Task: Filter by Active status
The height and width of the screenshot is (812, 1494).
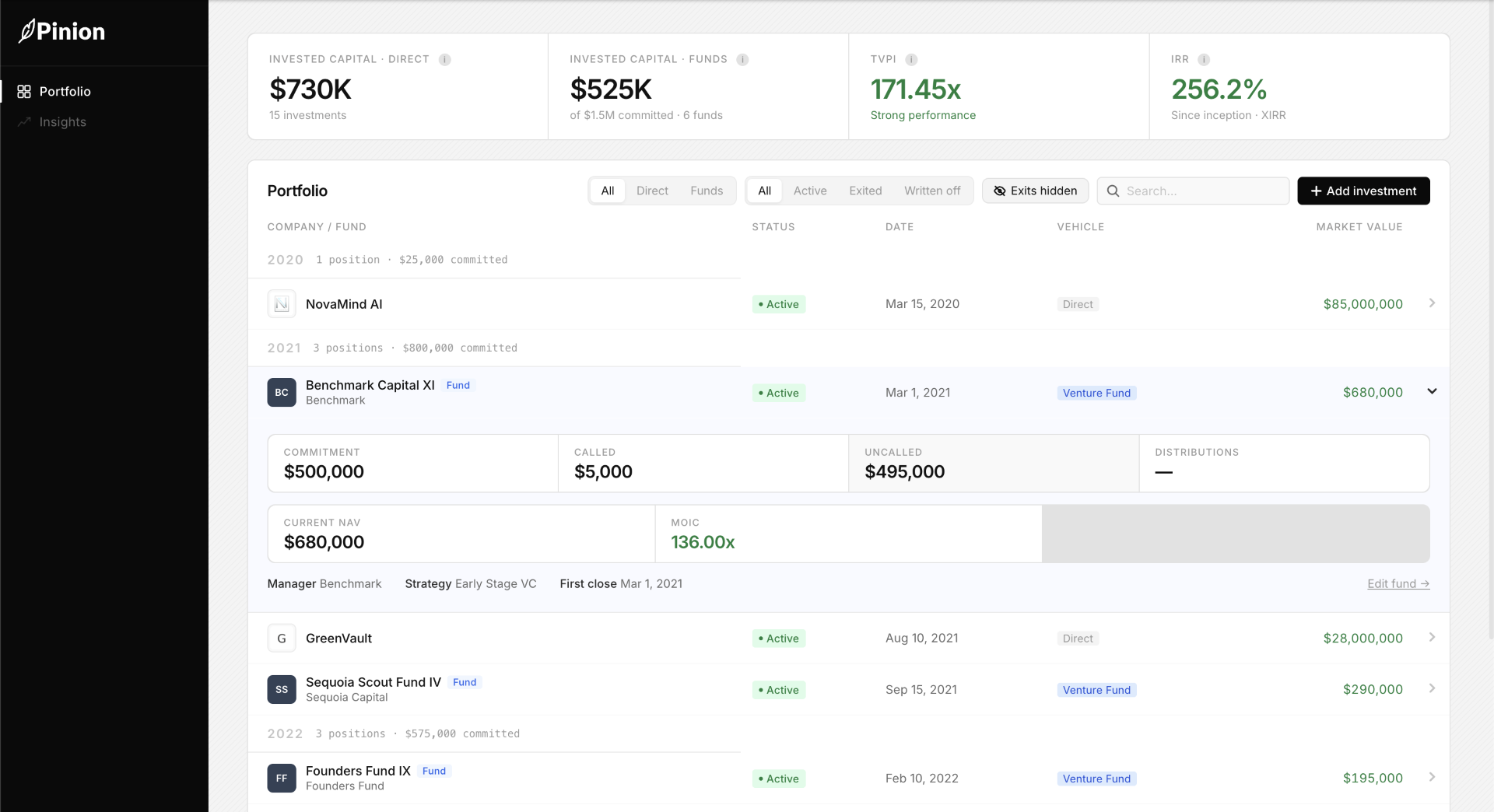Action: click(810, 191)
